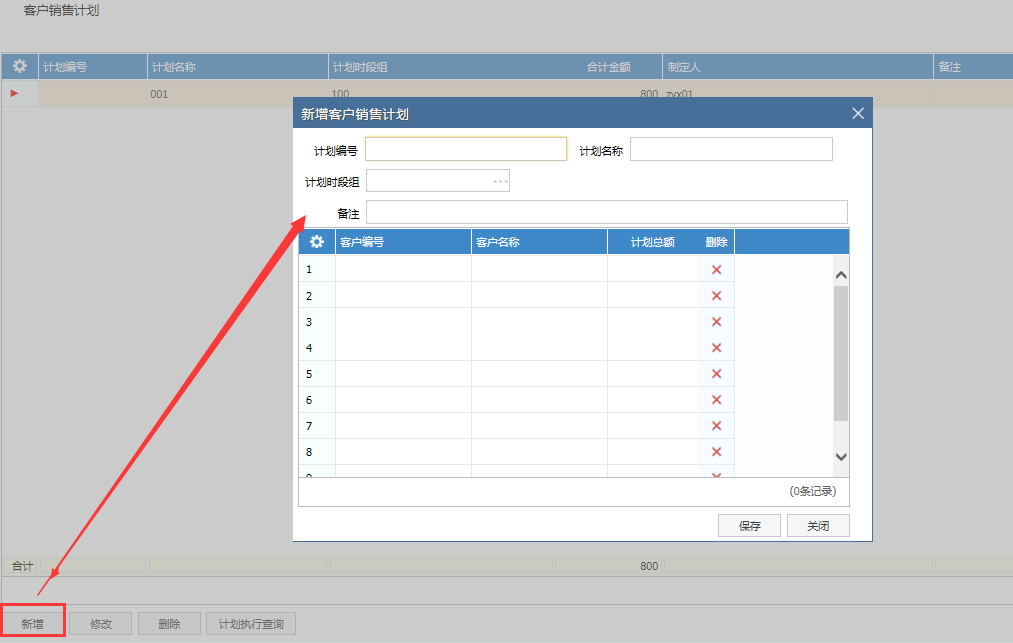Delete row 7 with red X
The image size is (1013, 643).
(x=716, y=426)
